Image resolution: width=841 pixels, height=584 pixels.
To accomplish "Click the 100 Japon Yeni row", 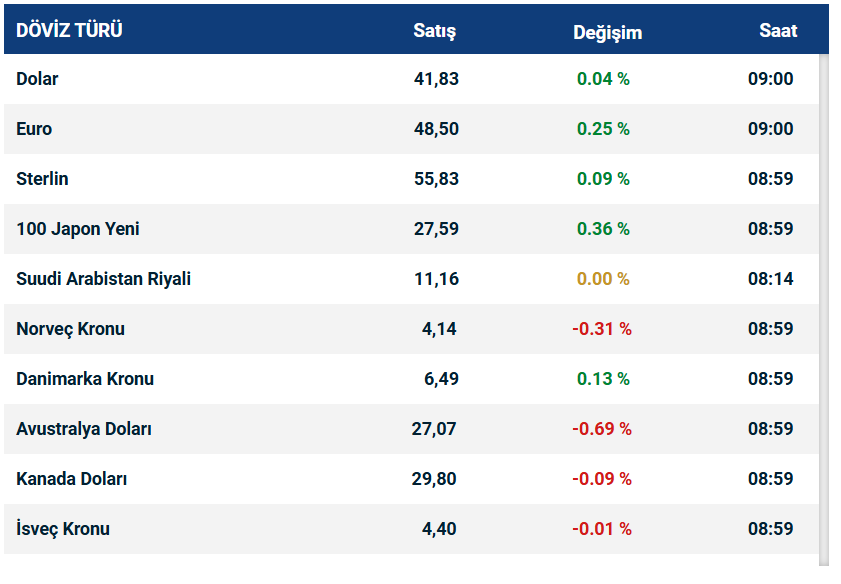I will pos(78,229).
